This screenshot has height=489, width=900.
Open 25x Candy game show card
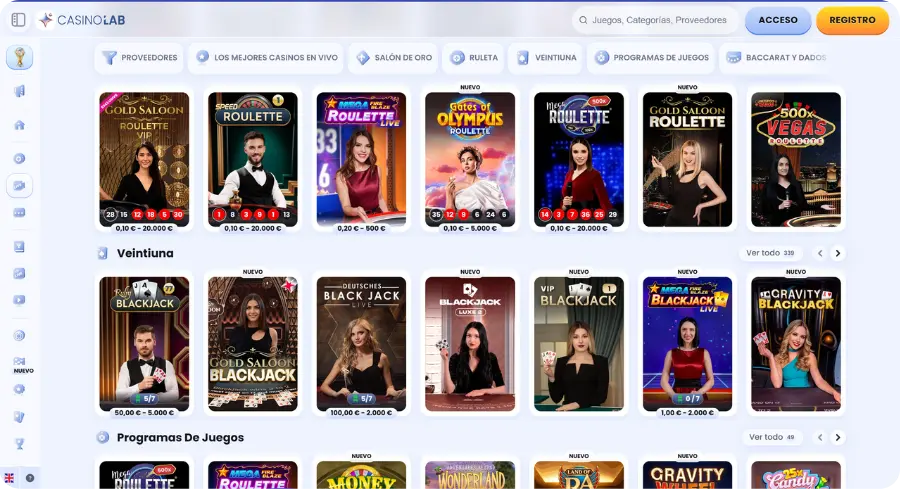pyautogui.click(x=796, y=475)
